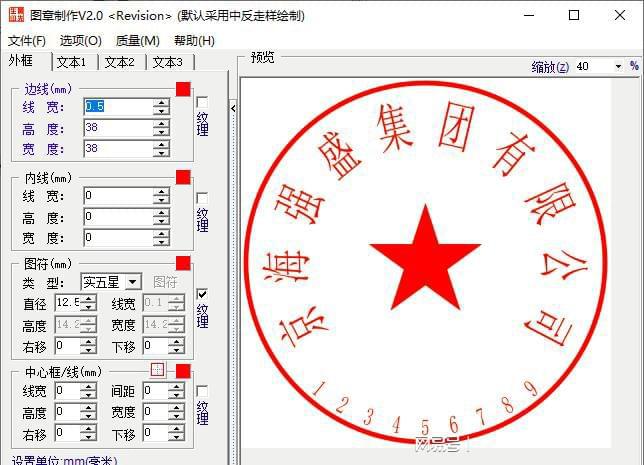The image size is (644, 465).
Task: Open the 文件(F) menu
Action: [27, 41]
